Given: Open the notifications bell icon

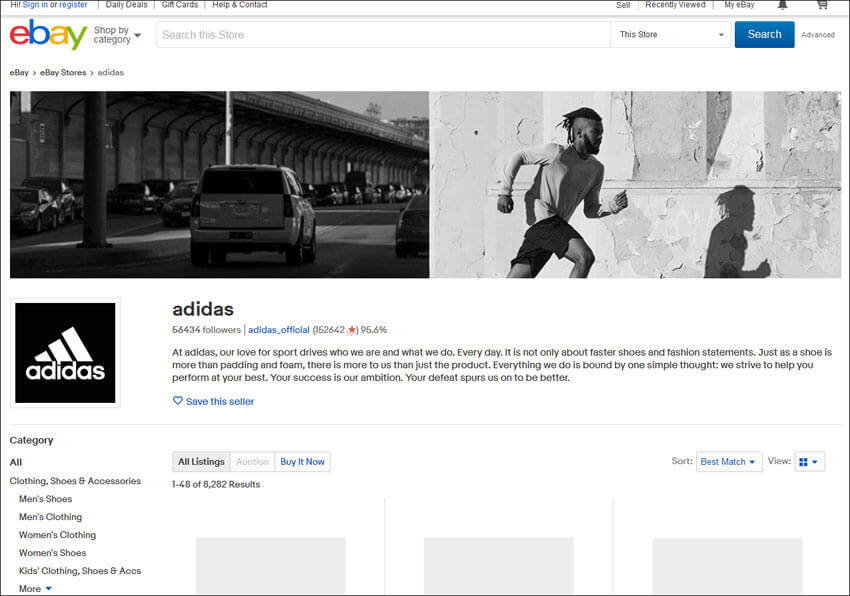Looking at the screenshot, I should point(783,5).
